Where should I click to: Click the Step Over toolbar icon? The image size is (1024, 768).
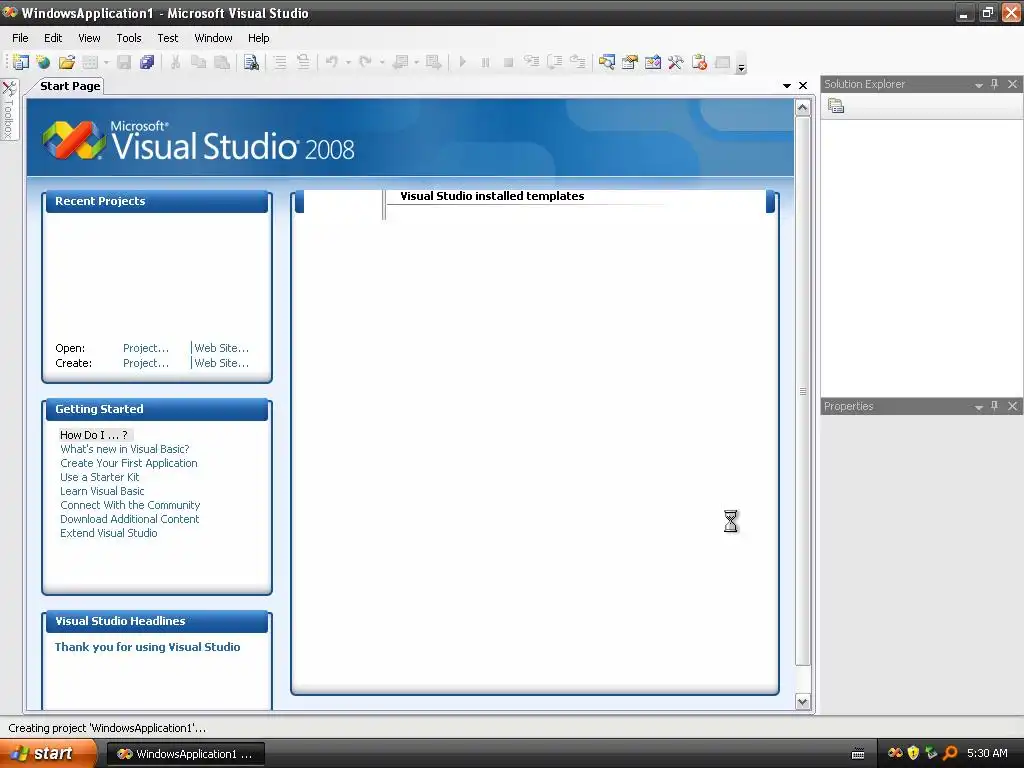(x=554, y=62)
